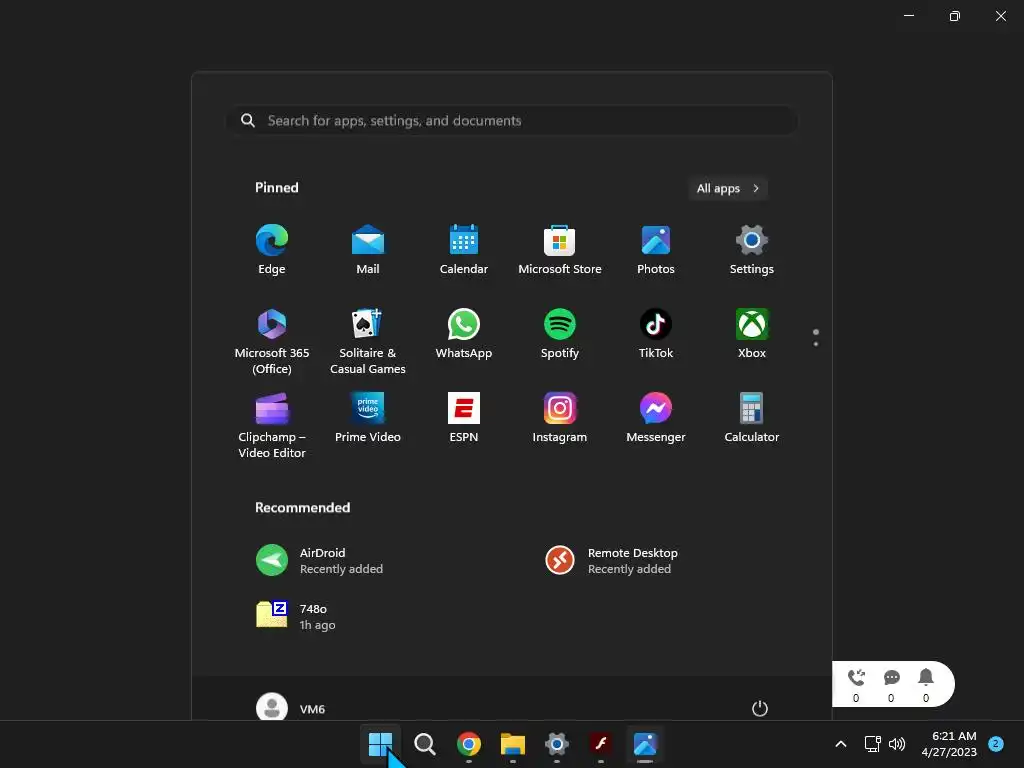Open Prime Video
The width and height of the screenshot is (1024, 768).
pyautogui.click(x=368, y=418)
